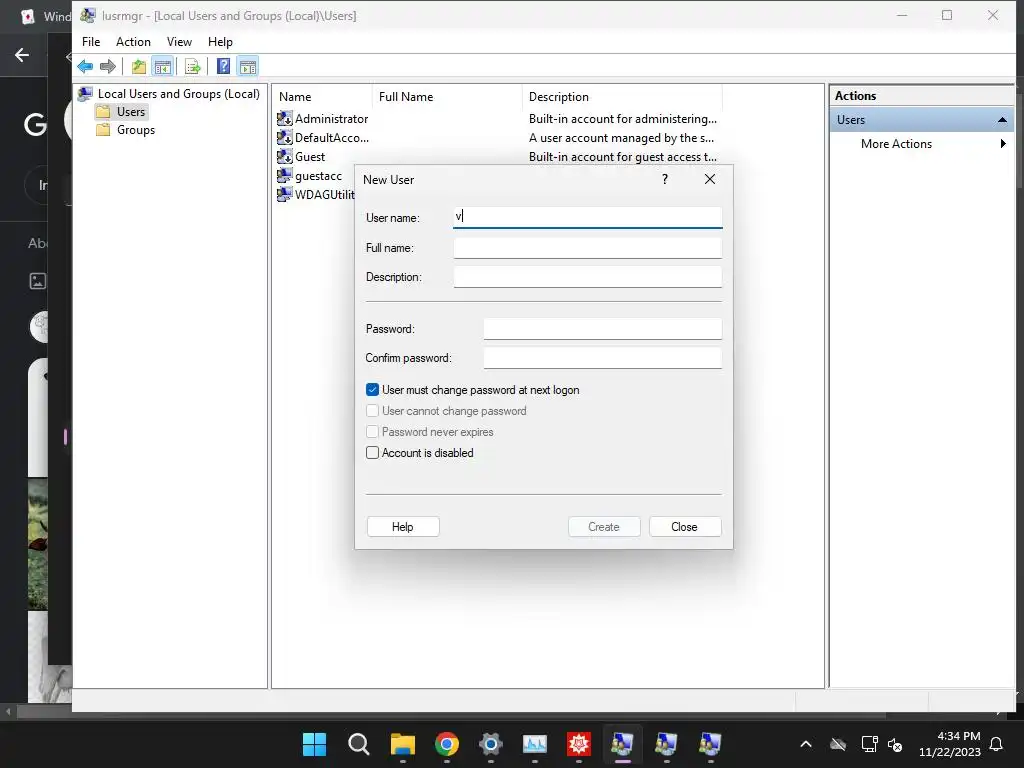Close the New User dialog with X
Screen dimensions: 1024x768
click(x=710, y=179)
